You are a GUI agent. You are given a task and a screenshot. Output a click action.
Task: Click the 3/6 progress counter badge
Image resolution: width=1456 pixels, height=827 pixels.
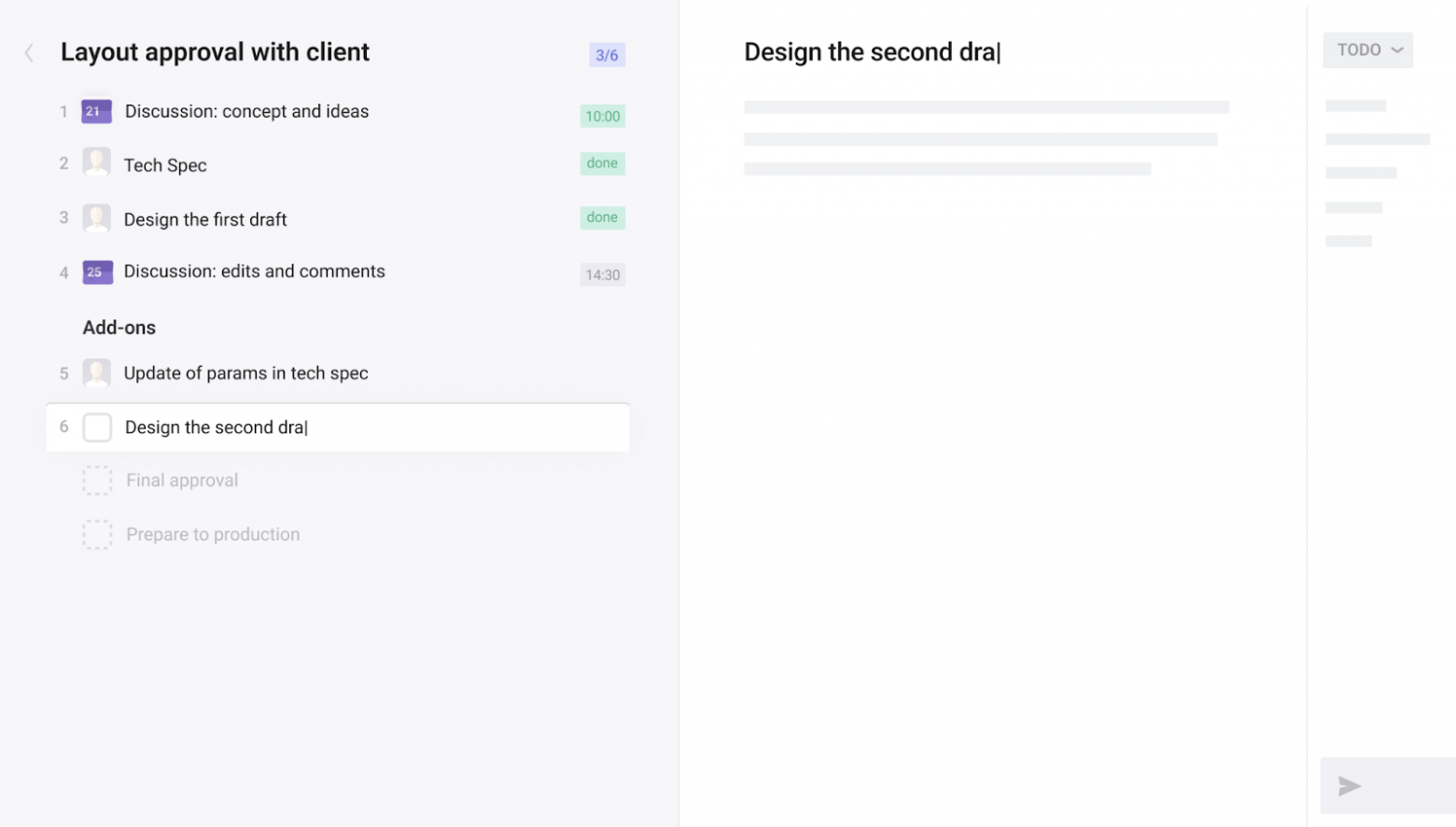pyautogui.click(x=607, y=55)
